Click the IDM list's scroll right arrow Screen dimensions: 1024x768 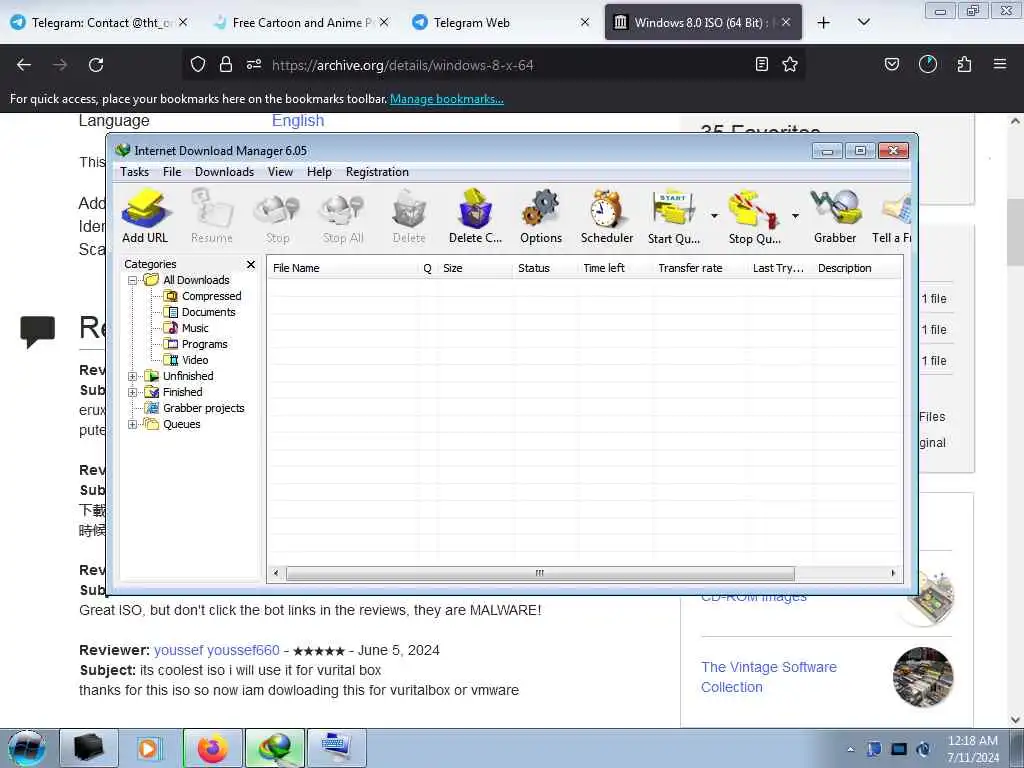click(893, 573)
